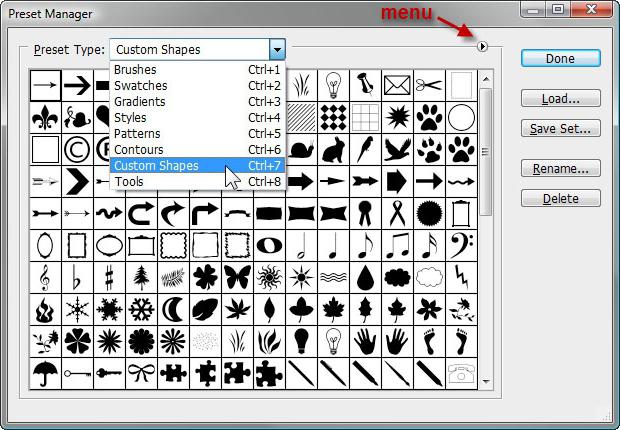The image size is (620, 430).
Task: Pick the solid filled light bulb shape
Action: (301, 342)
